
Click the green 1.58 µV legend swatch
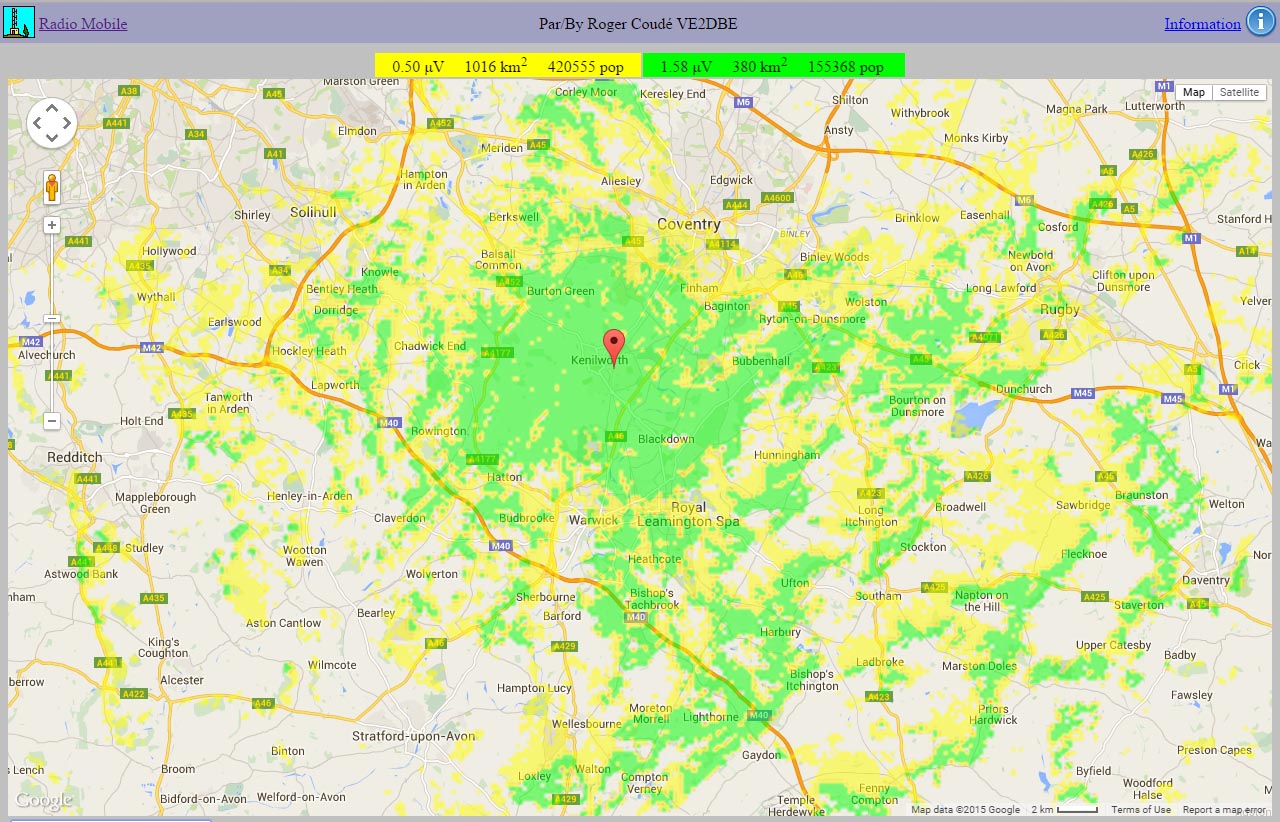(773, 66)
